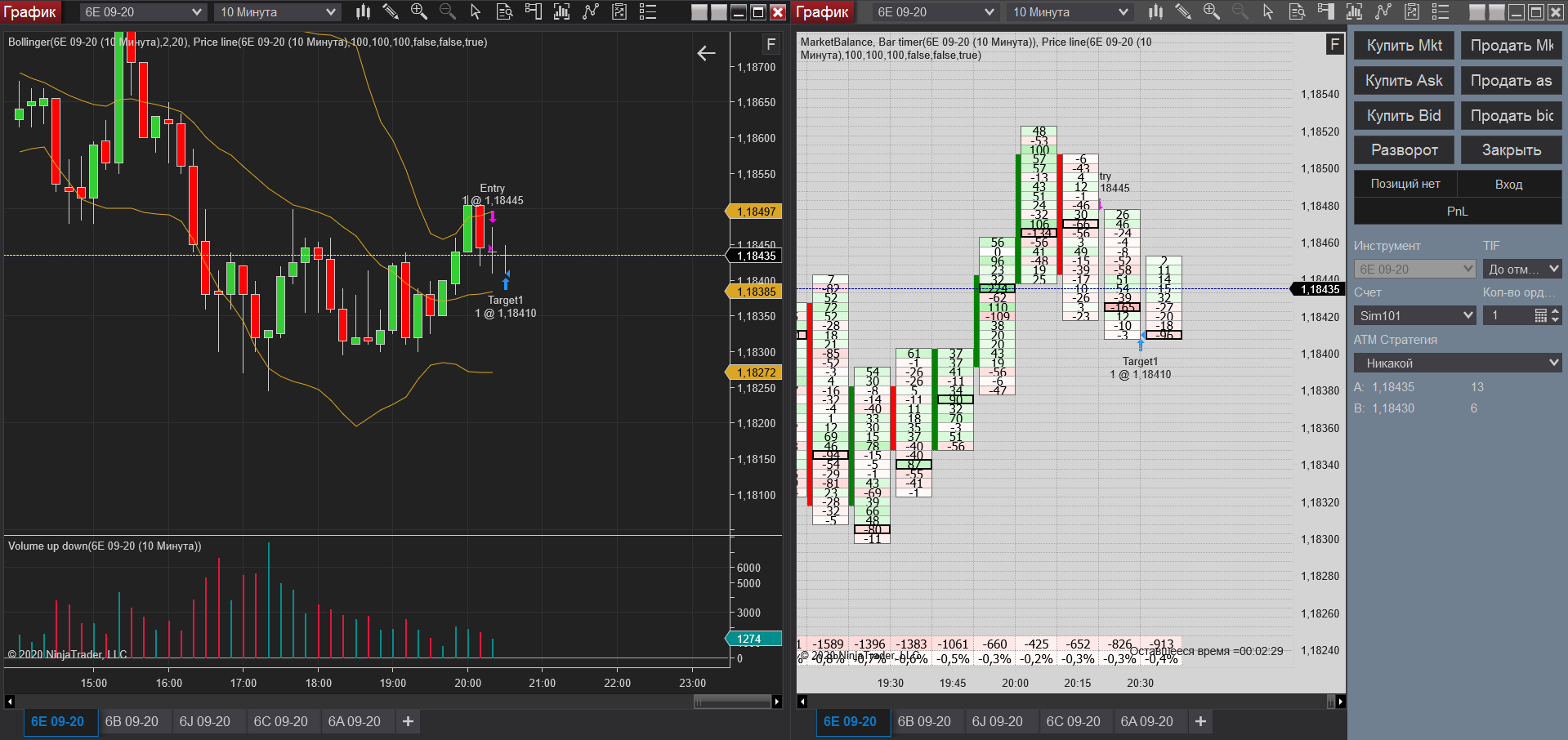Open Indicators icon in right chart toolbar

[1383, 11]
